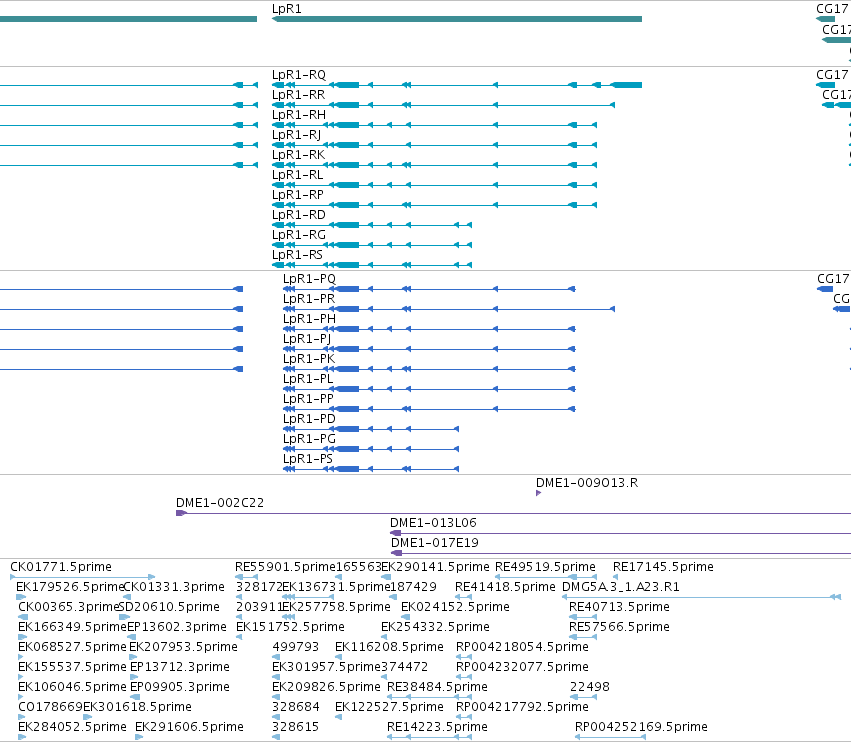Select EST EK254332.5prime
851x742 pixels.
click(x=435, y=627)
